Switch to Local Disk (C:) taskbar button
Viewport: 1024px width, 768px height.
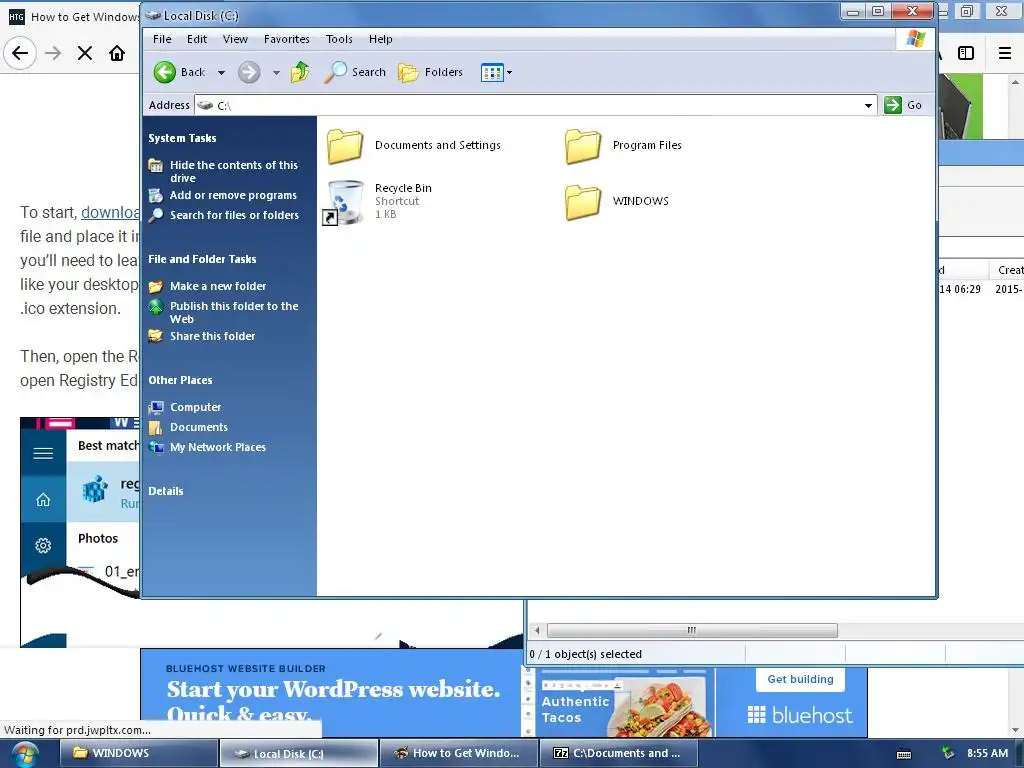coord(298,753)
